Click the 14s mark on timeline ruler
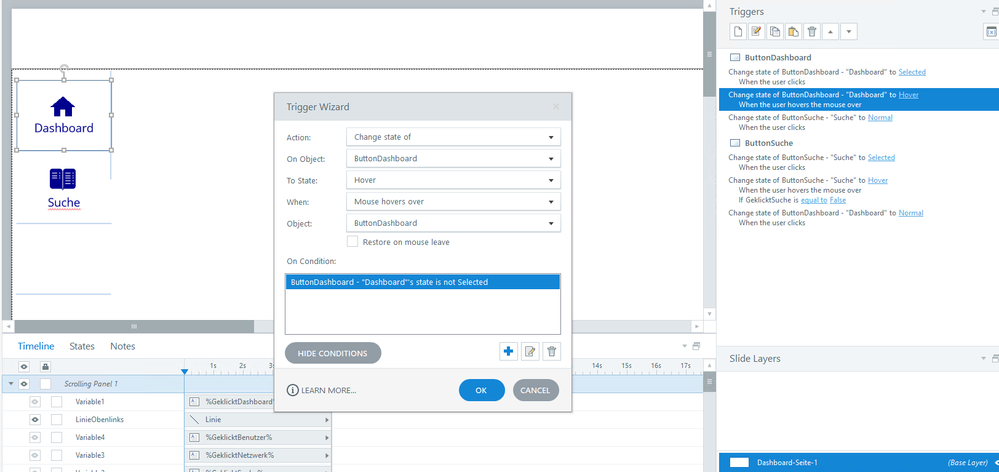Image resolution: width=999 pixels, height=472 pixels. click(x=597, y=366)
